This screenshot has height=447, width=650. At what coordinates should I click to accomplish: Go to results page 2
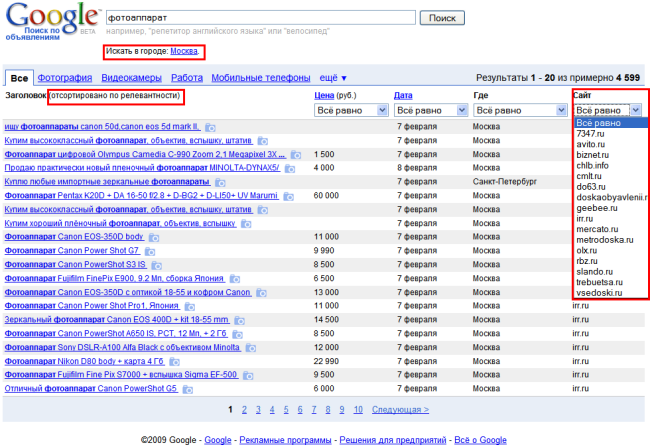pyautogui.click(x=244, y=410)
